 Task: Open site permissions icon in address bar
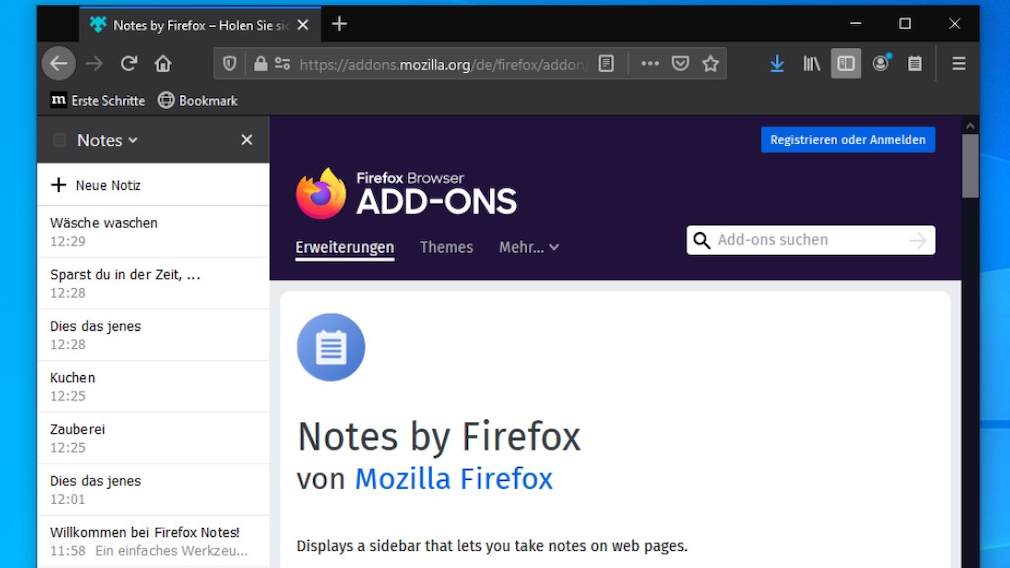pyautogui.click(x=282, y=63)
